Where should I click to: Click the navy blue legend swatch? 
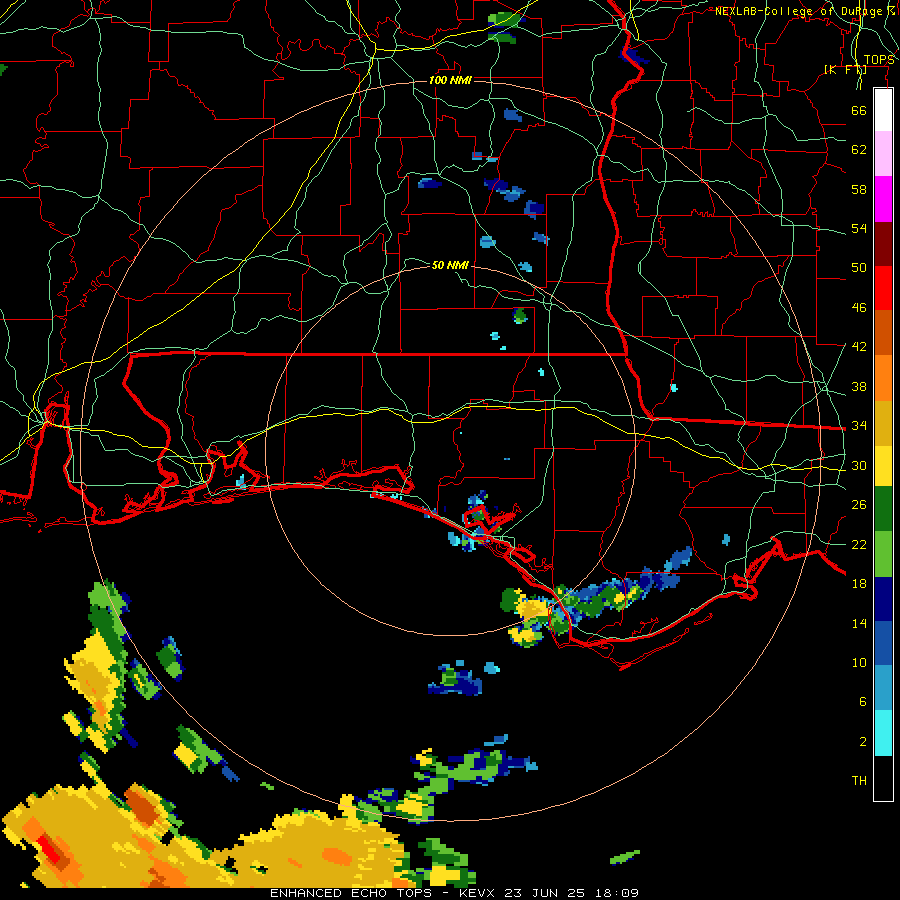(883, 599)
